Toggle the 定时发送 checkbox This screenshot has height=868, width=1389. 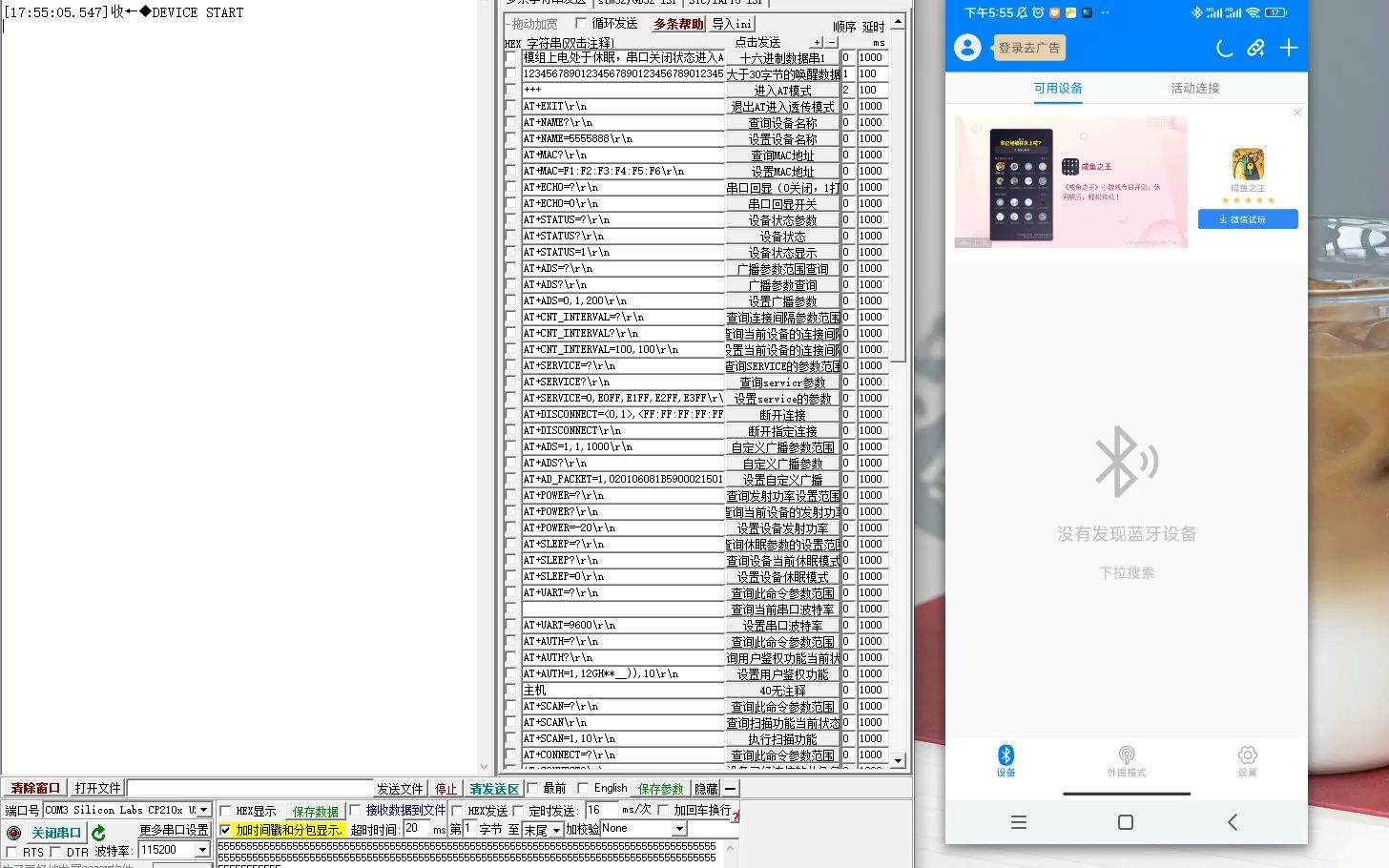(518, 811)
